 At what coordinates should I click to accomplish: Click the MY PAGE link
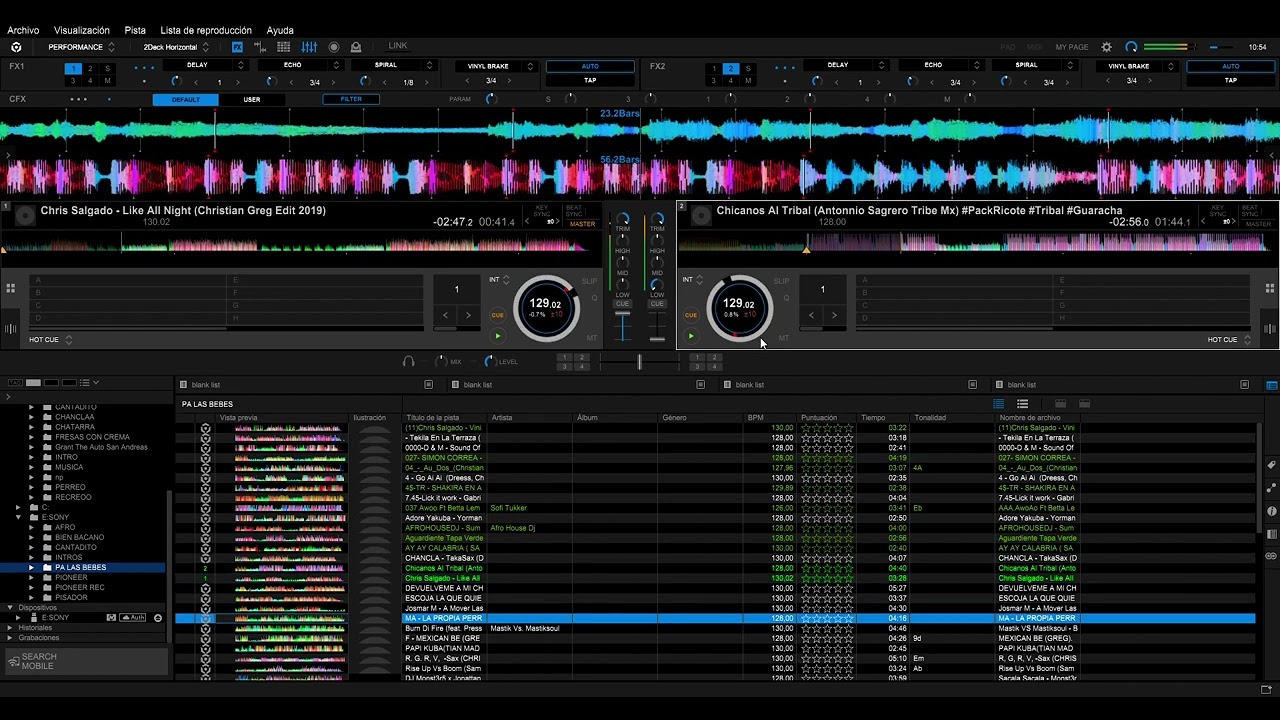(1072, 47)
